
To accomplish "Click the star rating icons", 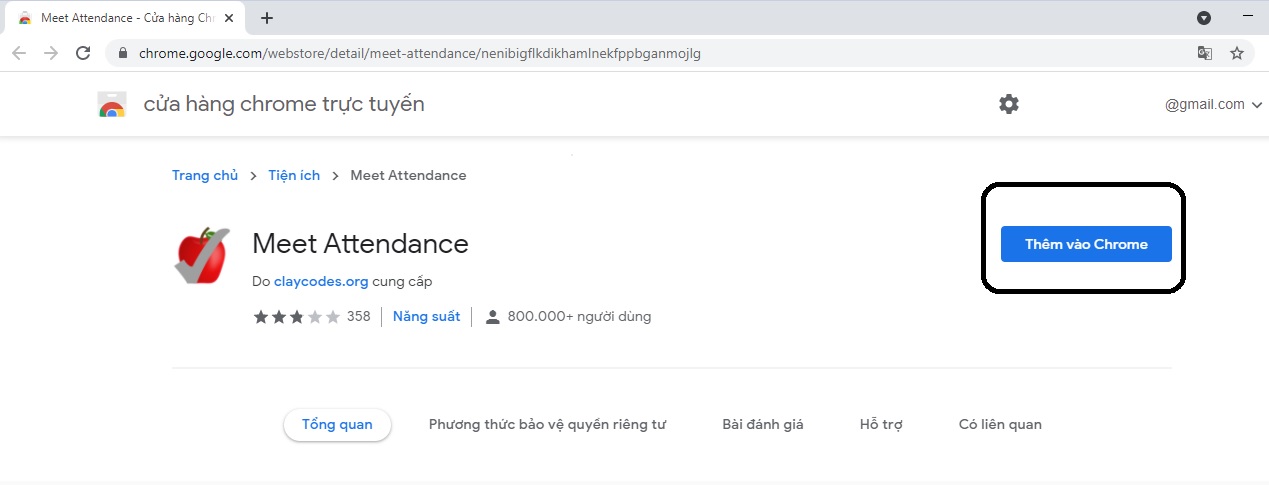I will (x=296, y=317).
